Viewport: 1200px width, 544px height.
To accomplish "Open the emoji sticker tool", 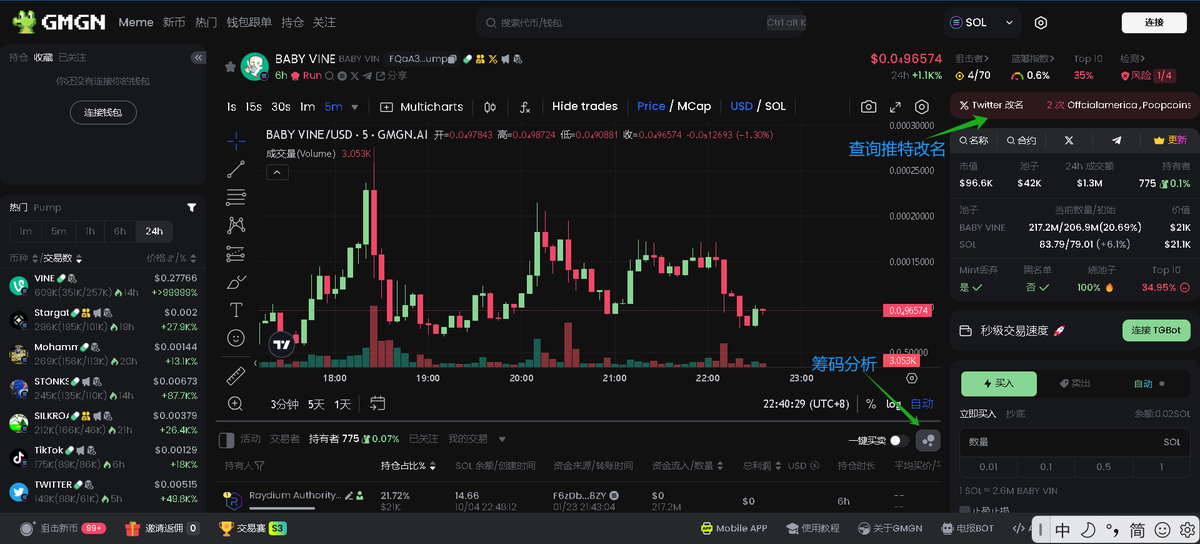I will click(x=236, y=338).
